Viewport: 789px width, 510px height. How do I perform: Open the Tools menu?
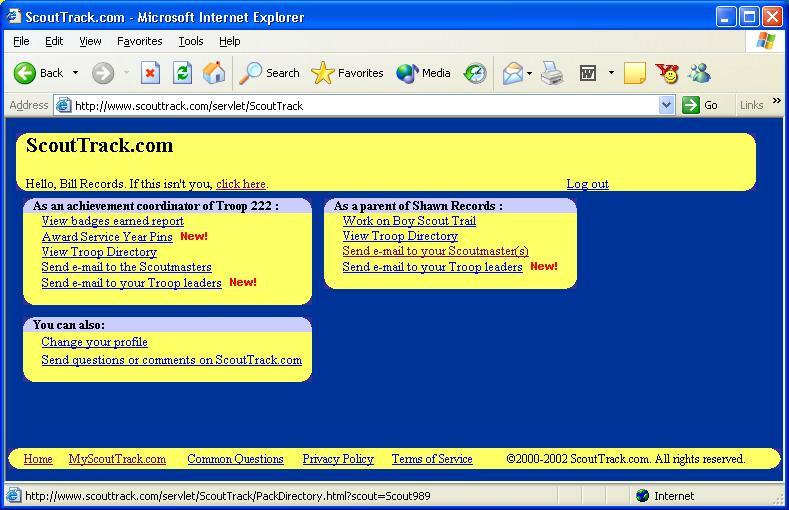pyautogui.click(x=191, y=41)
